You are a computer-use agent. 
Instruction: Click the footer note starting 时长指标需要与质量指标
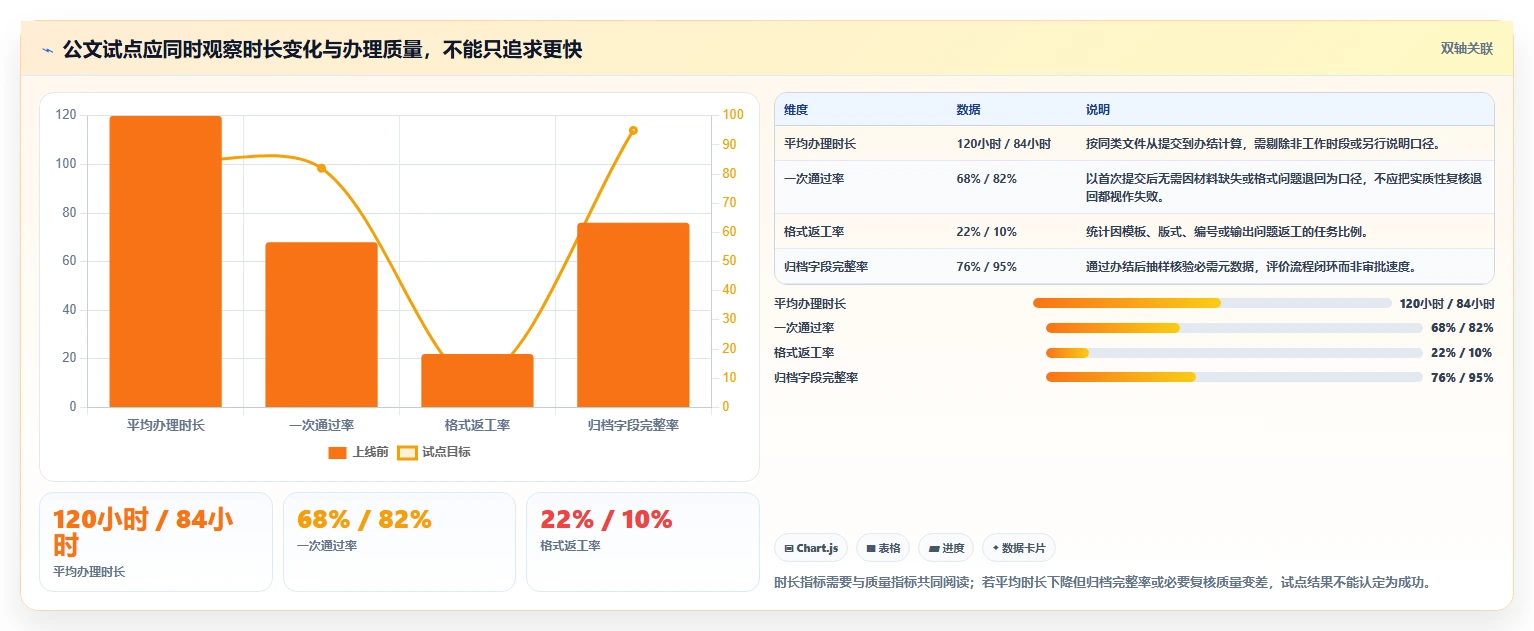[1103, 582]
